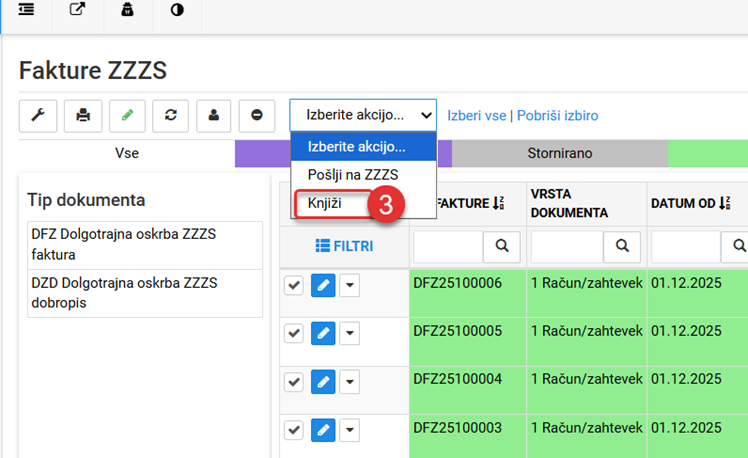Click the Izberi vse link

[x=477, y=115]
